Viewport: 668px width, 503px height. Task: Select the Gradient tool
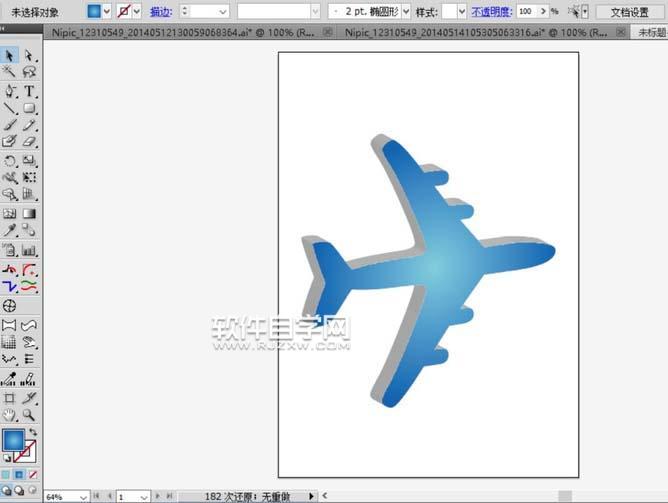29,213
